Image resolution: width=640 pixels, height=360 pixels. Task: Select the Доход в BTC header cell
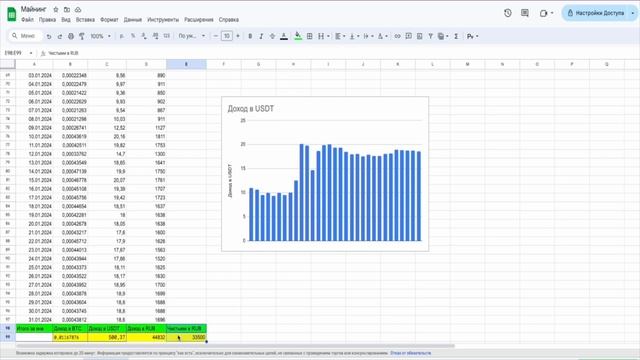tap(70, 329)
